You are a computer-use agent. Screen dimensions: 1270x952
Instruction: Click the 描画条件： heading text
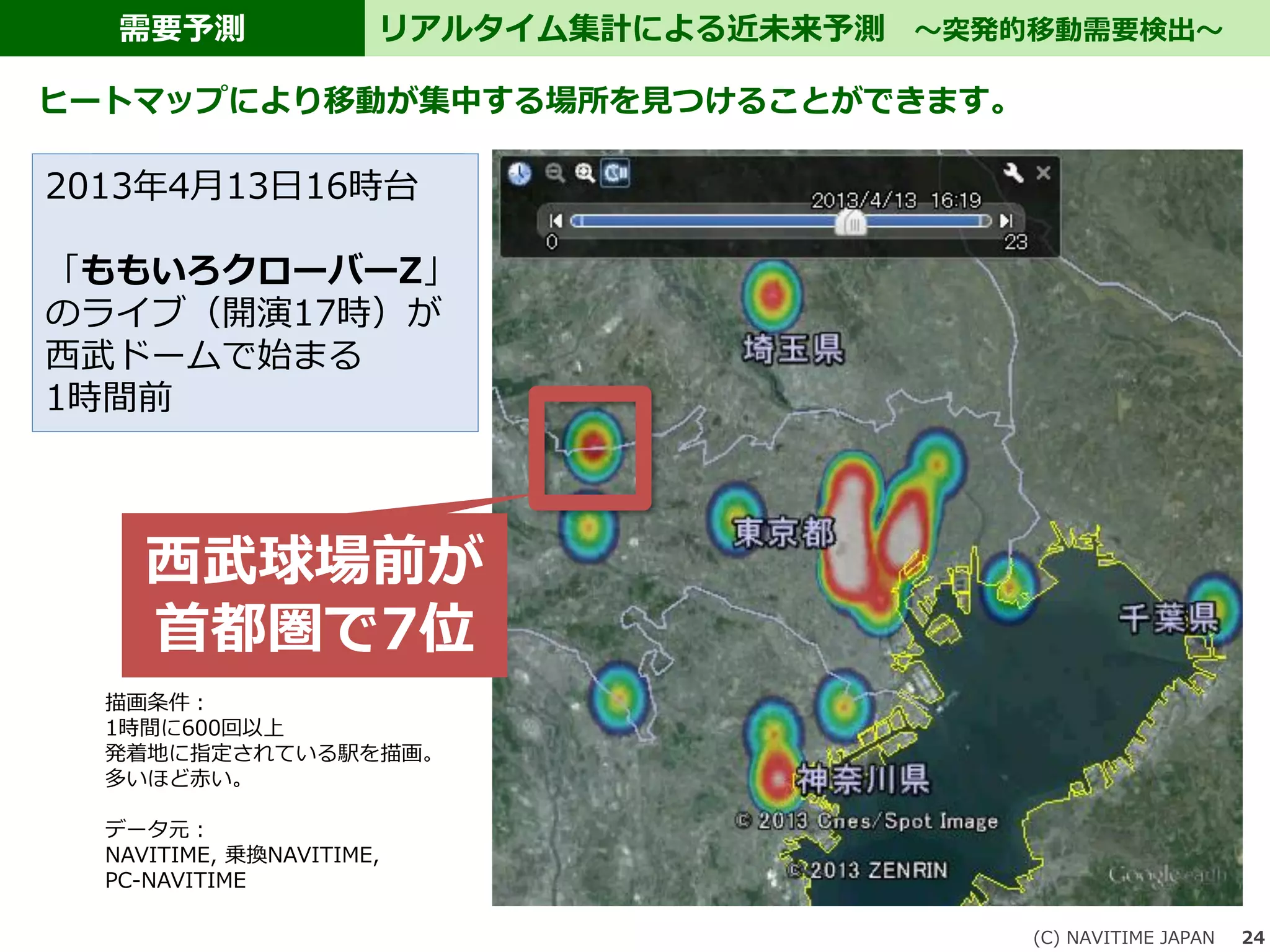click(154, 702)
